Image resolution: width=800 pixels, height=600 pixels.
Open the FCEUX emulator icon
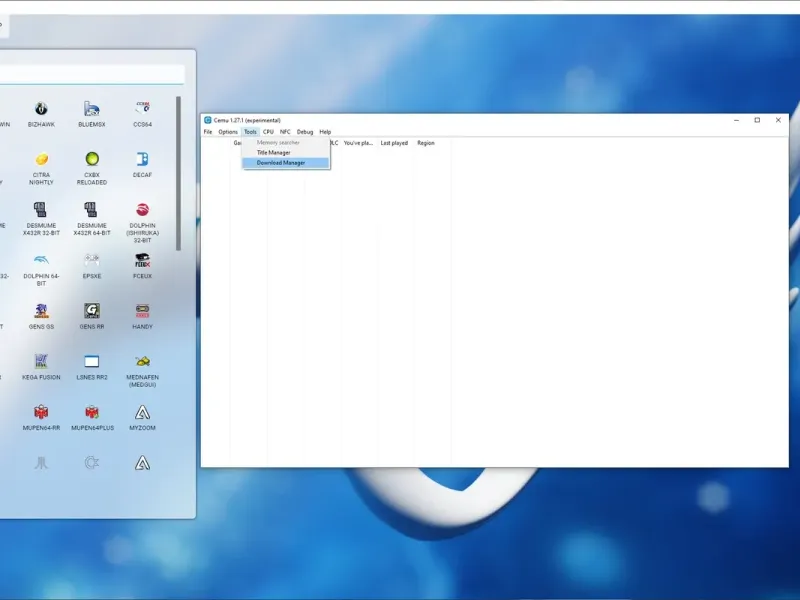142,260
